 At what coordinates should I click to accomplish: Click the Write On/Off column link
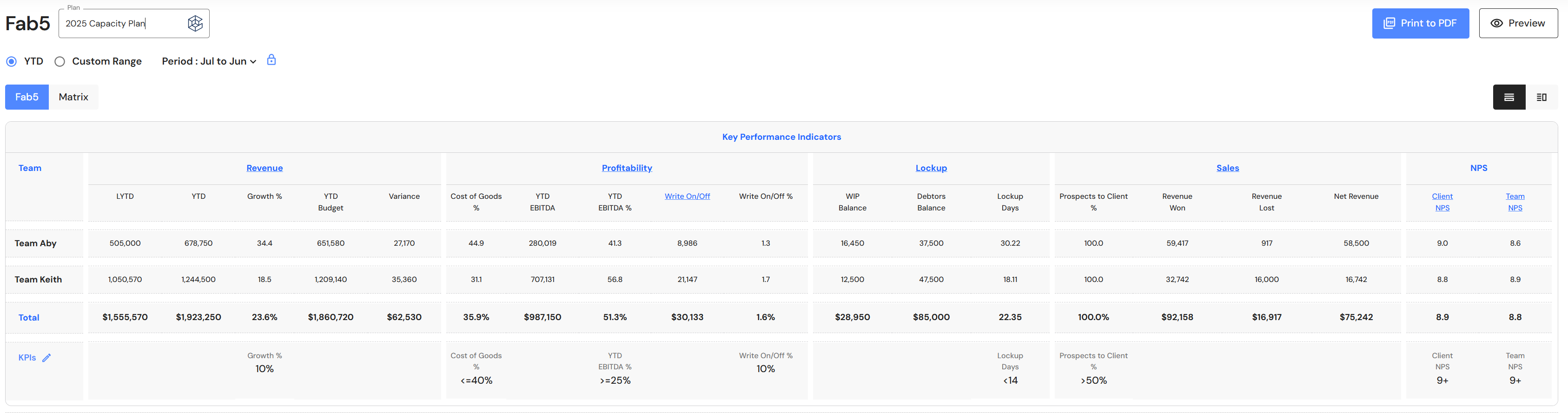point(687,197)
